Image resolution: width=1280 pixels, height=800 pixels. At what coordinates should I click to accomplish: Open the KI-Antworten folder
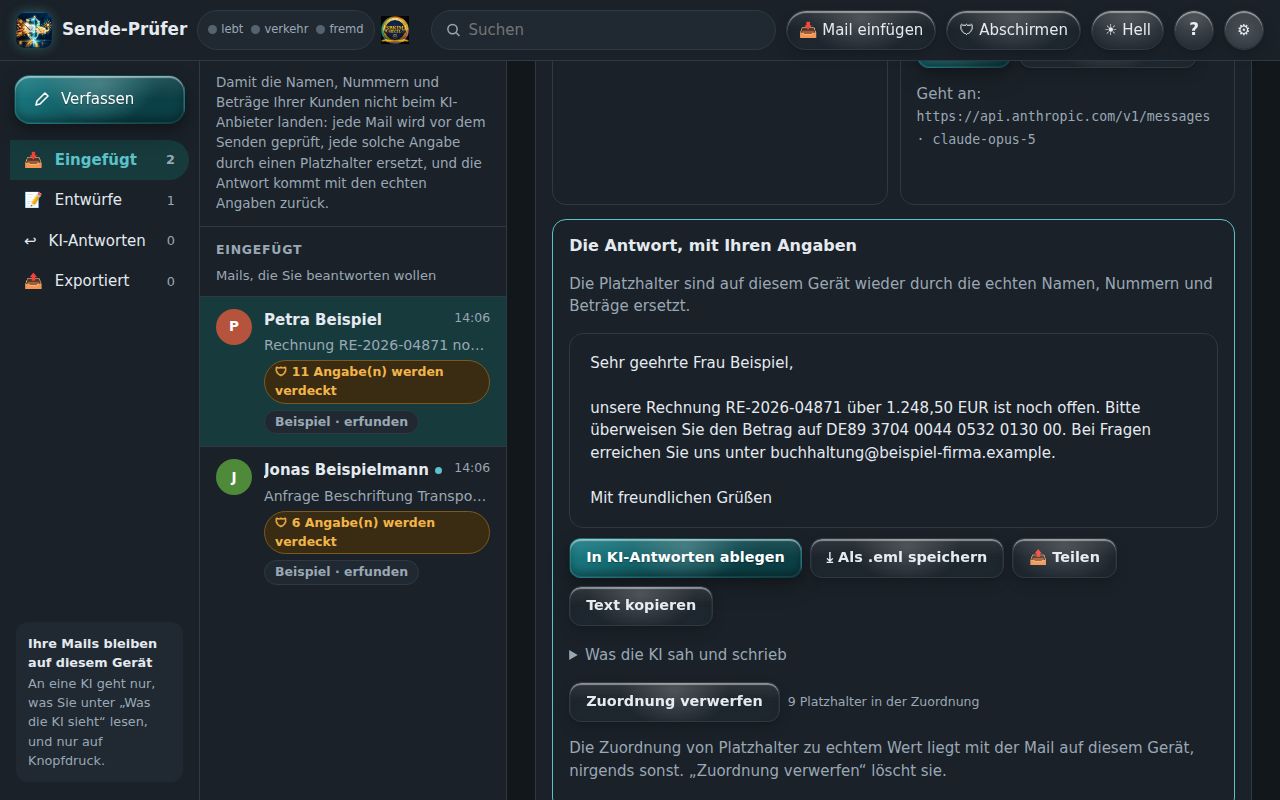tap(99, 241)
